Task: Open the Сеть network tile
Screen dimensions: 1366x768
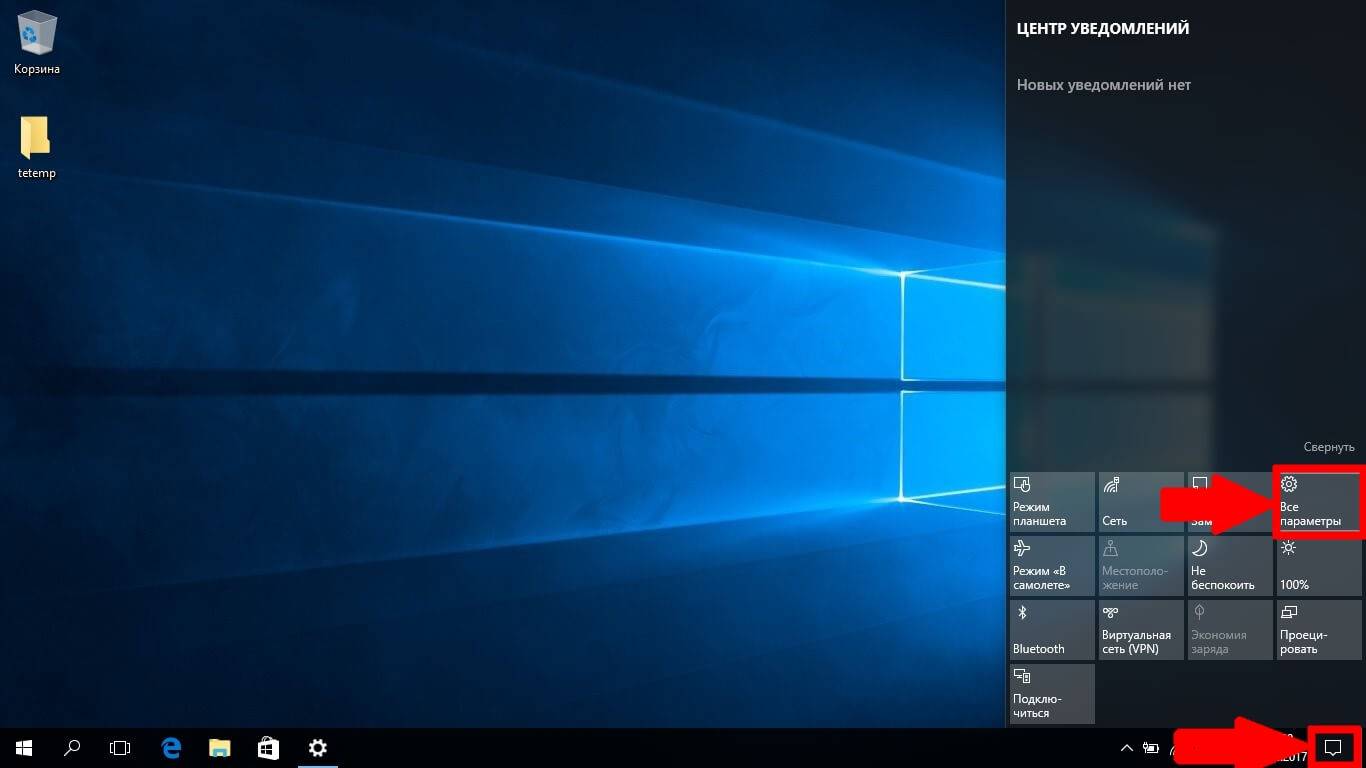Action: (x=1141, y=502)
